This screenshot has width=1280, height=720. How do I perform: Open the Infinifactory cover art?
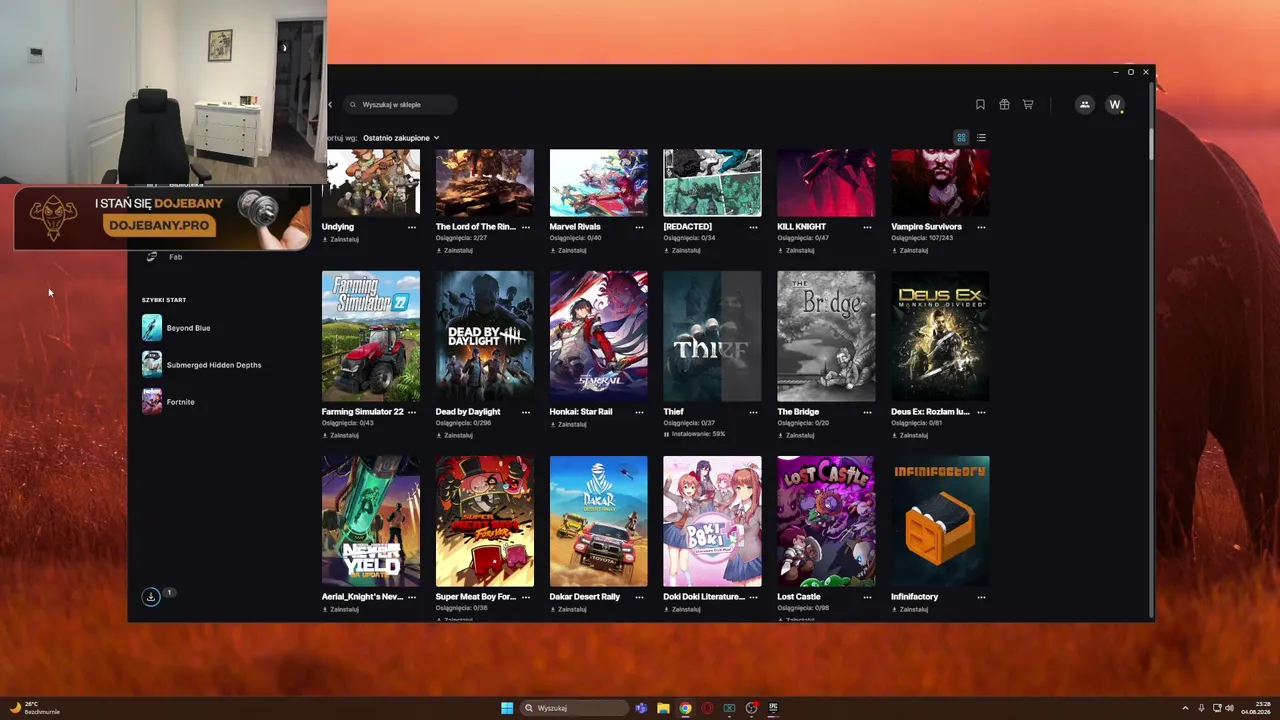pyautogui.click(x=940, y=521)
